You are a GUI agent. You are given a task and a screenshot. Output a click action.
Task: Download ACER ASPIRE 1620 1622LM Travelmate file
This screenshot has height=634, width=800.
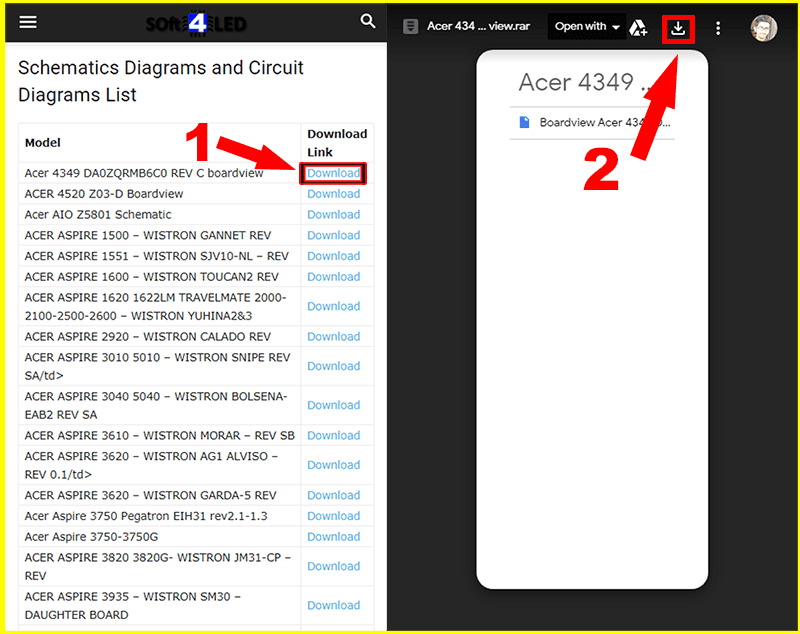333,306
